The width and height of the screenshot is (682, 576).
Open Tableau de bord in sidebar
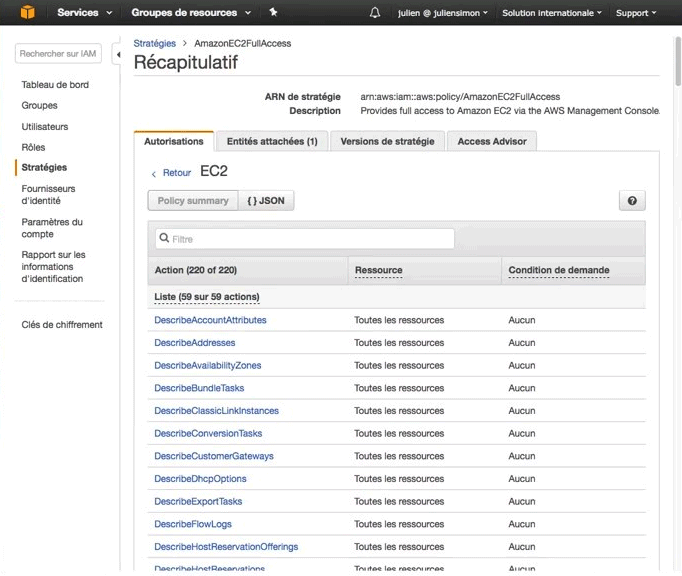tap(55, 85)
